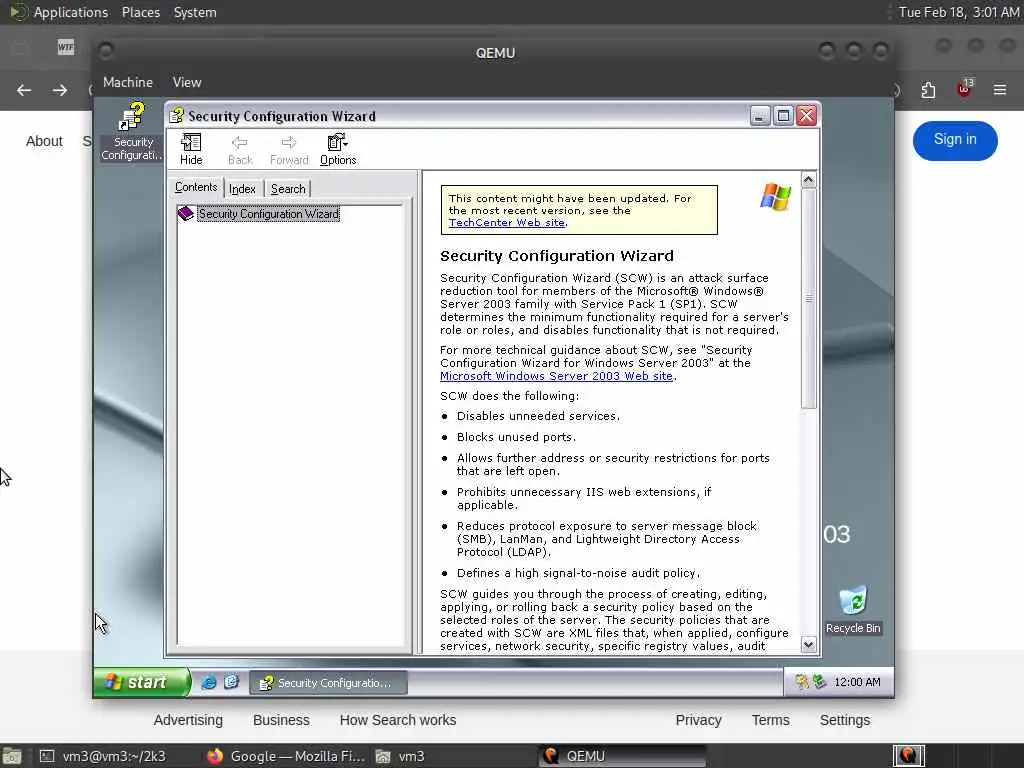This screenshot has height=768, width=1024.
Task: Switch to Google — Mozilla Firefox taskbar item
Action: tap(286, 756)
